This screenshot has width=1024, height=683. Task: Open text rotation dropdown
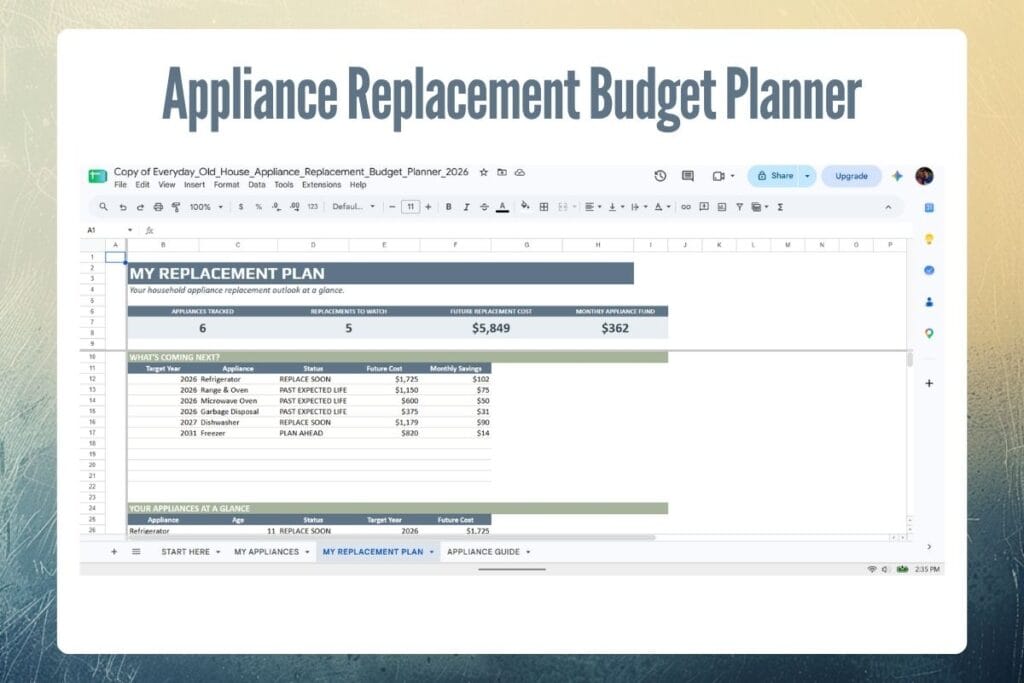coord(662,207)
